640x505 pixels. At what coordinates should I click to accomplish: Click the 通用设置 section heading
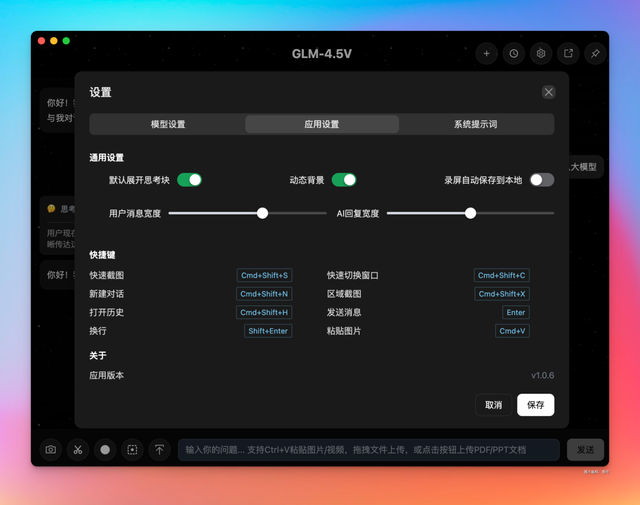(x=107, y=158)
